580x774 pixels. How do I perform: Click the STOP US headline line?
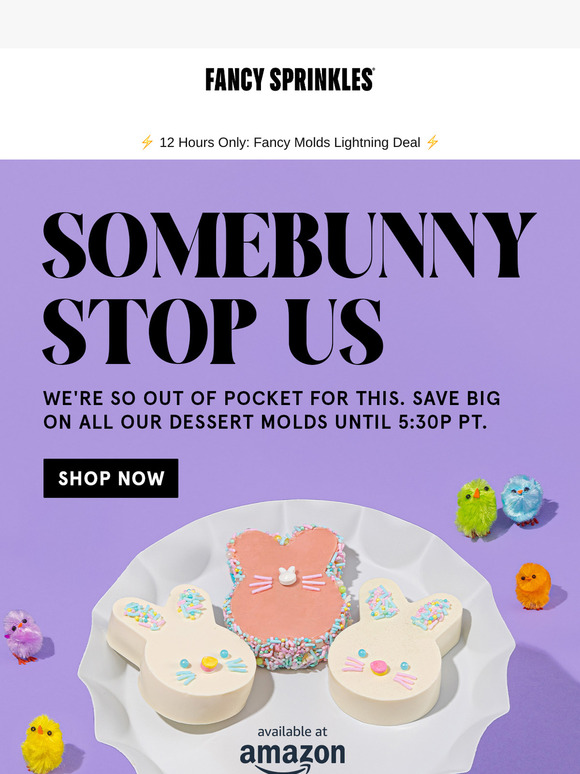[213, 331]
